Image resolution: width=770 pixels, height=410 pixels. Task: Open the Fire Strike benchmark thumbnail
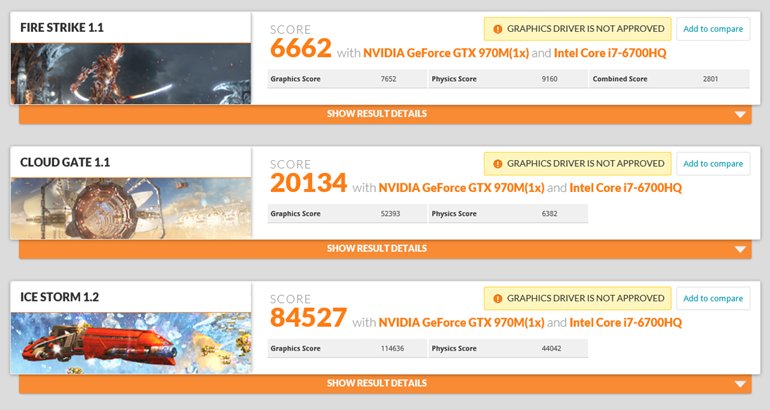point(130,74)
